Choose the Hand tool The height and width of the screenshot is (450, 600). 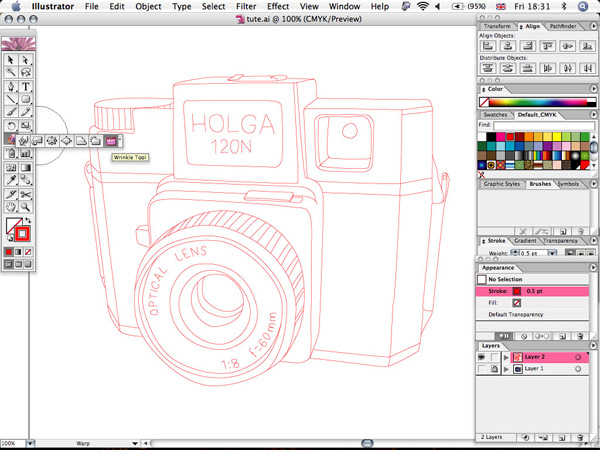coord(11,207)
